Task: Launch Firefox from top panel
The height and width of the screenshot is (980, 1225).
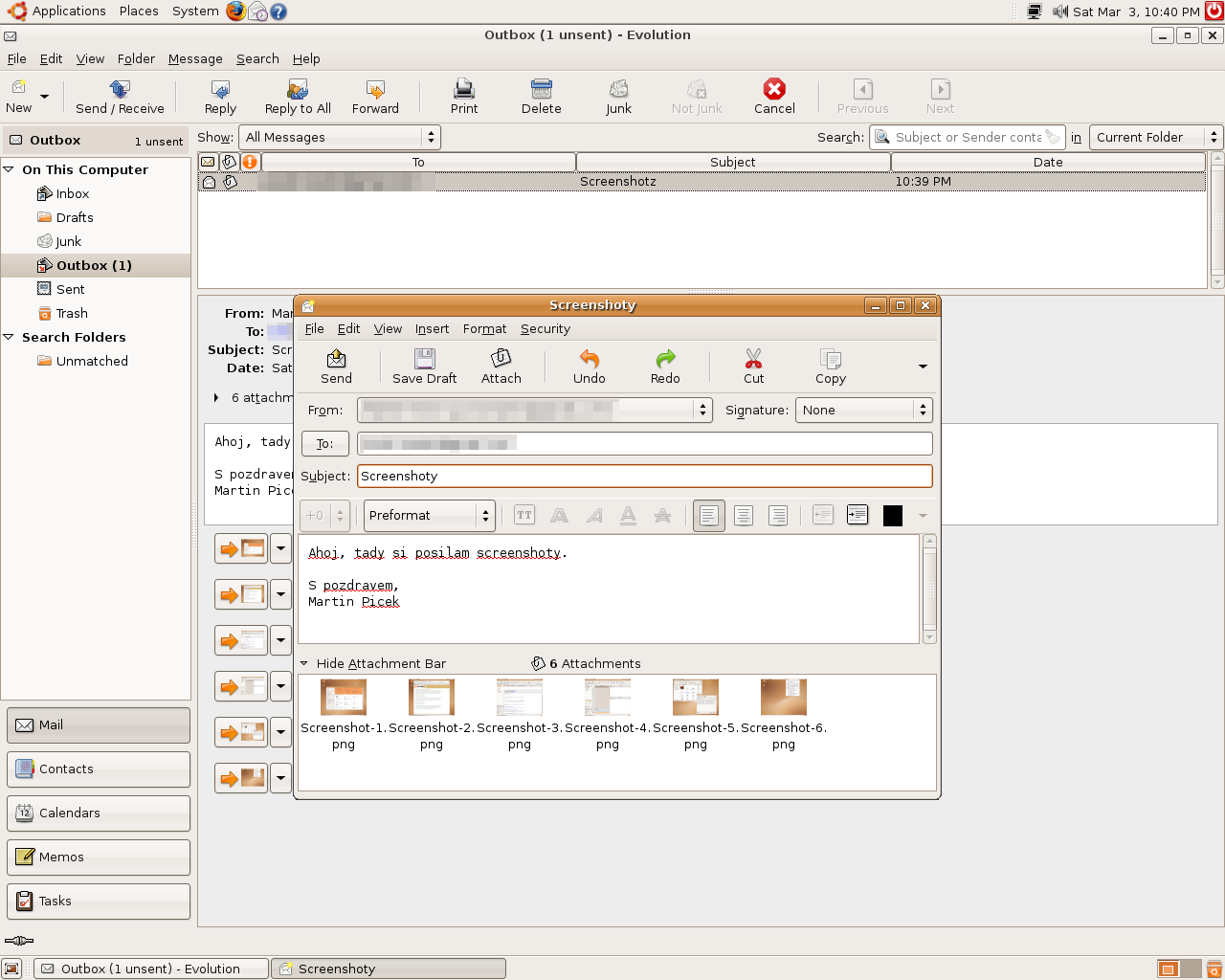Action: [x=236, y=11]
